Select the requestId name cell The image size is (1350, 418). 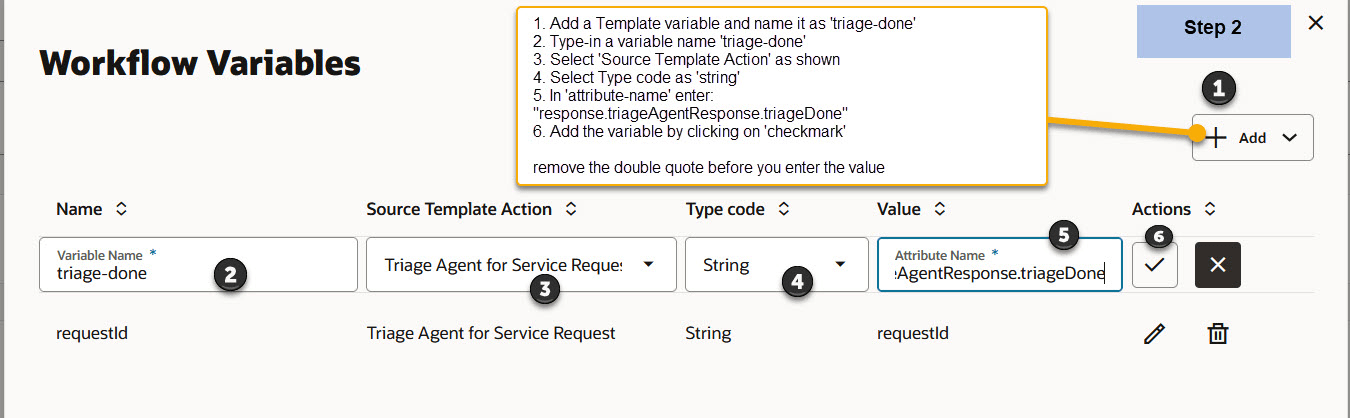92,333
